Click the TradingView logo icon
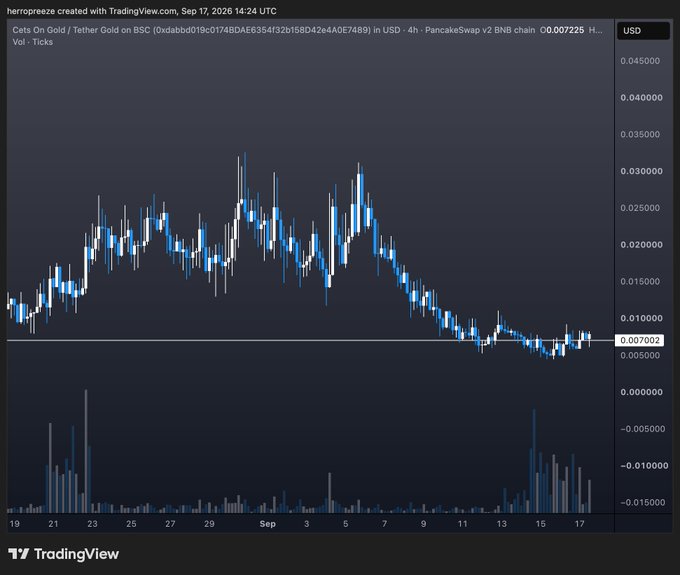680x575 pixels. 19,554
